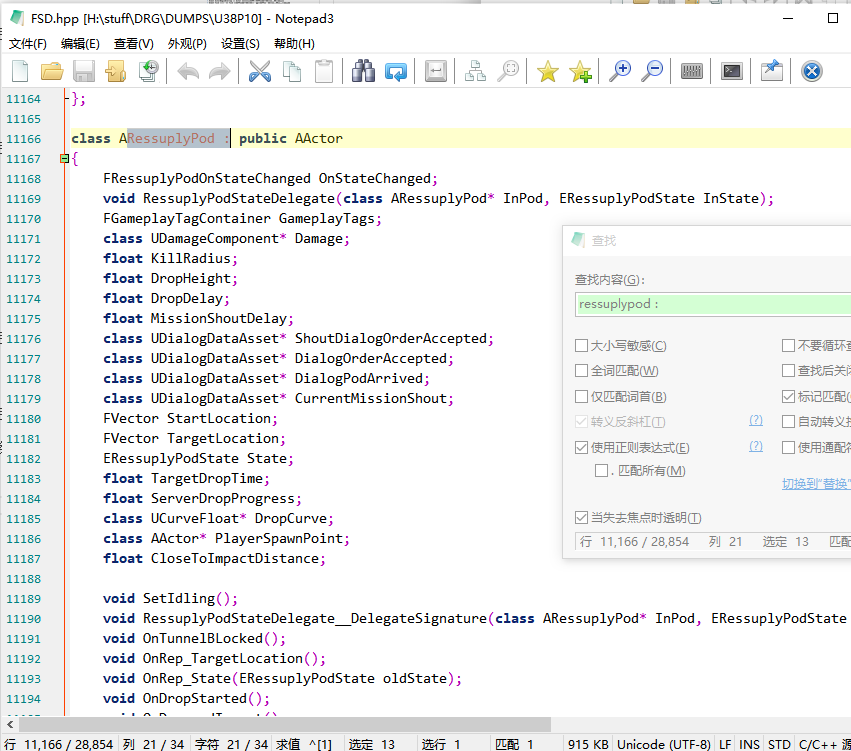The width and height of the screenshot is (851, 751).
Task: Paste from clipboard icon
Action: 324,71
